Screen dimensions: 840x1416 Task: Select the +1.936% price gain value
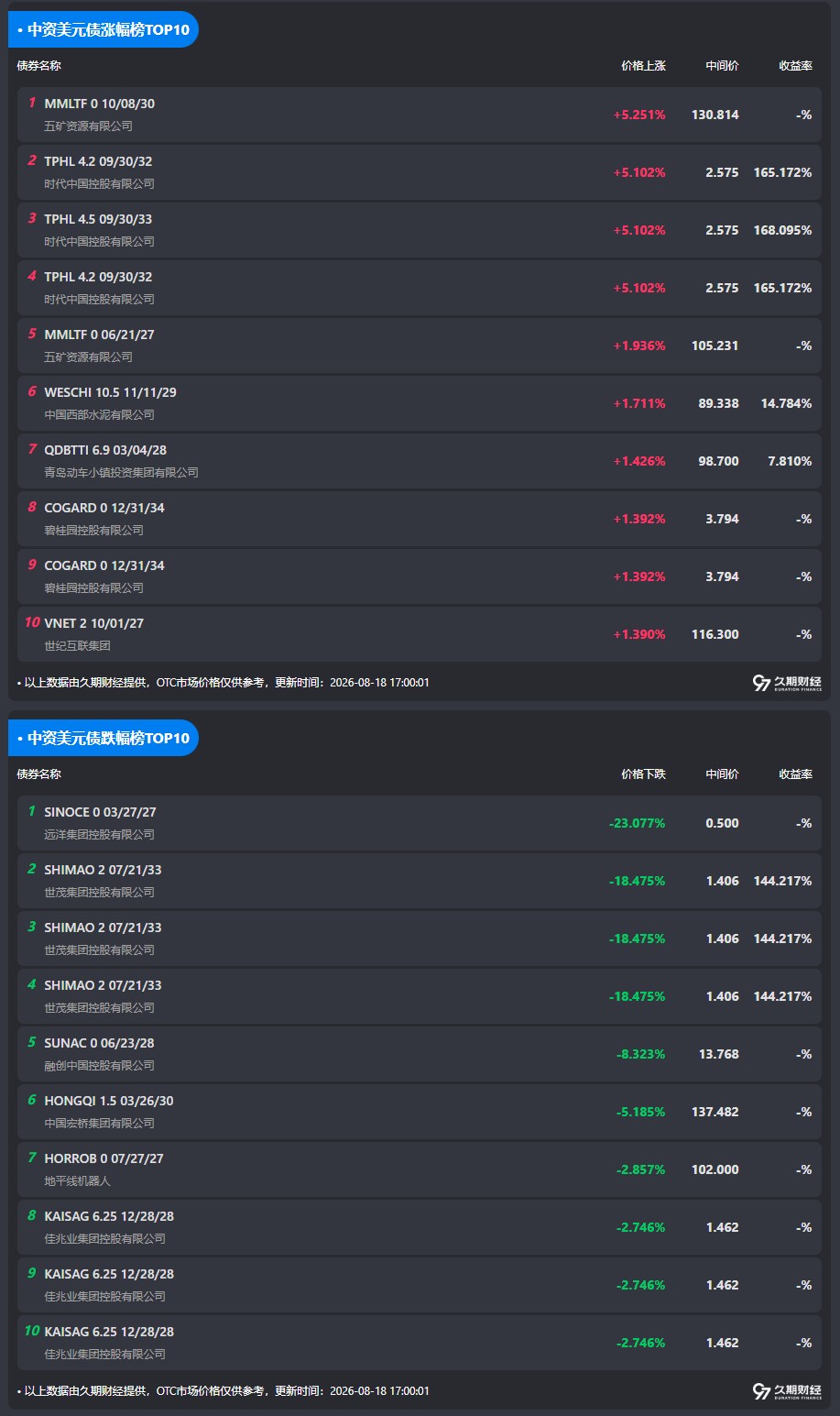pyautogui.click(x=639, y=346)
